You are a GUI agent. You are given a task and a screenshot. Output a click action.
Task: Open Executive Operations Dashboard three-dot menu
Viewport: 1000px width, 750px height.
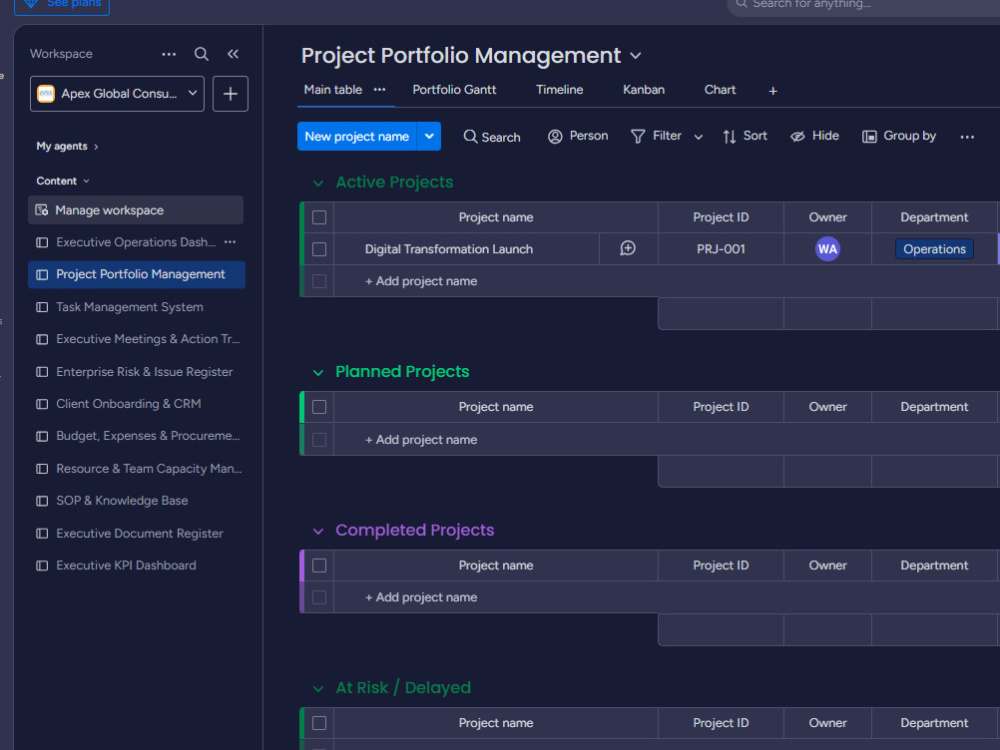coord(230,242)
